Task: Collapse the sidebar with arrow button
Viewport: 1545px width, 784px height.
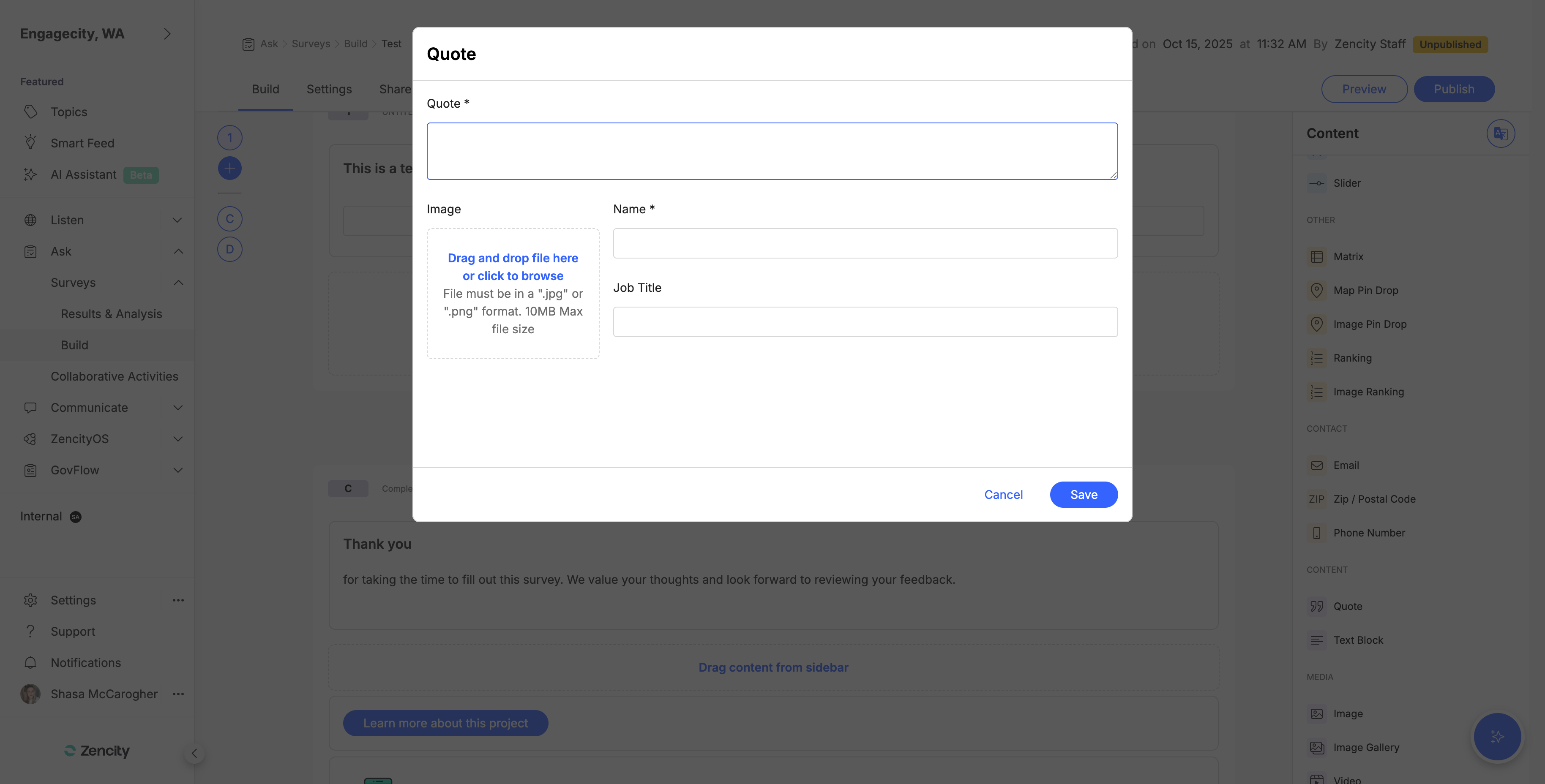Action: click(x=194, y=754)
